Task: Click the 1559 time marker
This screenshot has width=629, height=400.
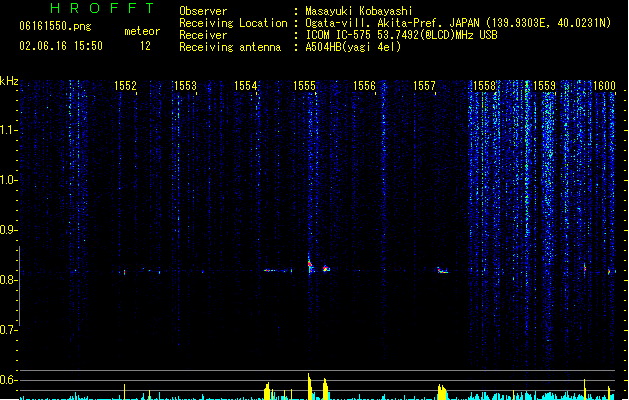Action: (544, 86)
